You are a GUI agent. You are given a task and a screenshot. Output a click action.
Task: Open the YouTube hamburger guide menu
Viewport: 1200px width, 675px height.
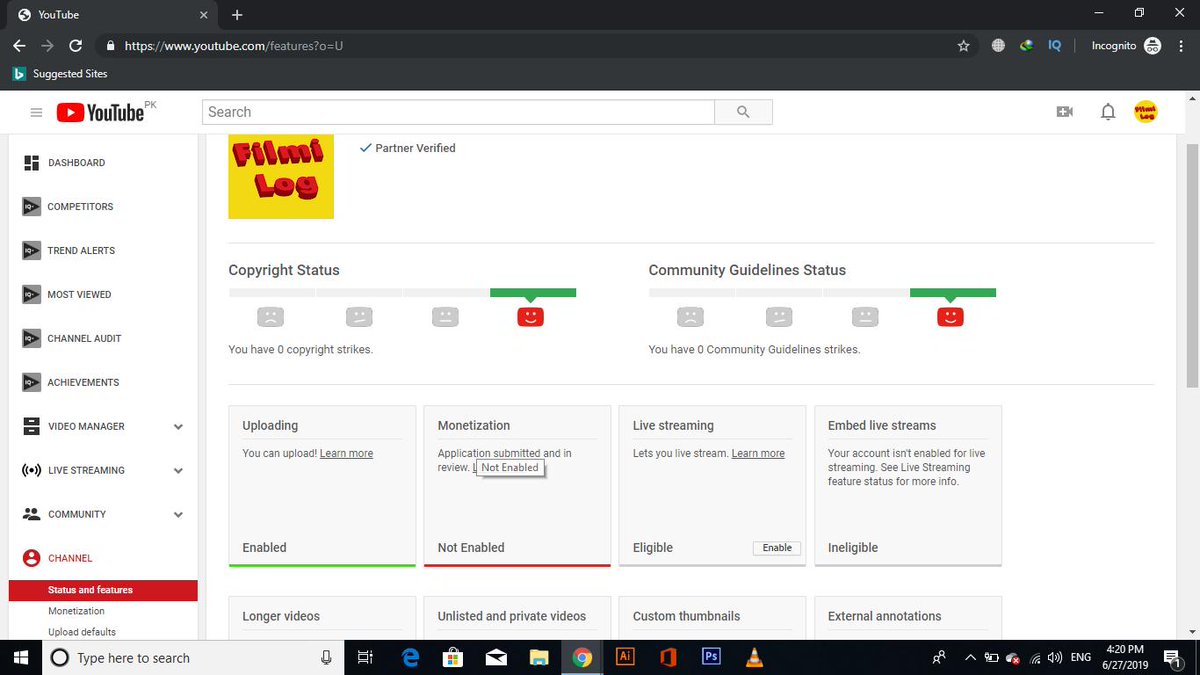[36, 113]
